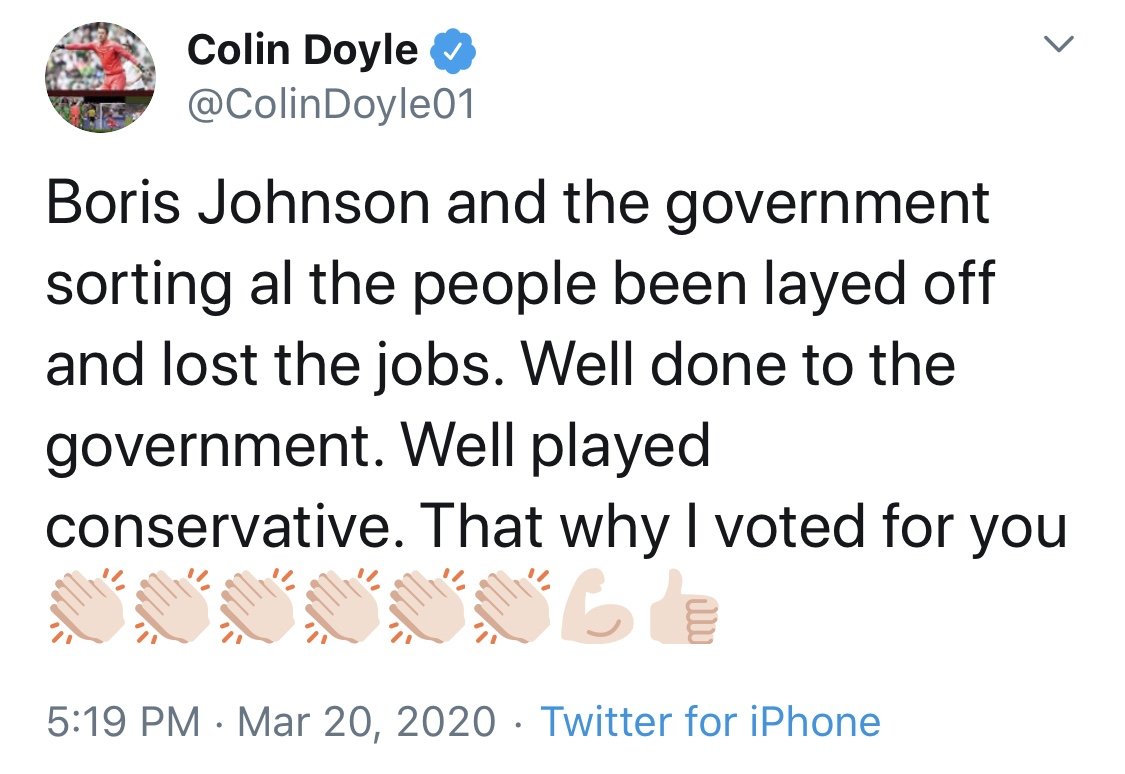Screen dimensions: 1125x774
Task: Click the Colin Doyle display name
Action: tap(303, 49)
